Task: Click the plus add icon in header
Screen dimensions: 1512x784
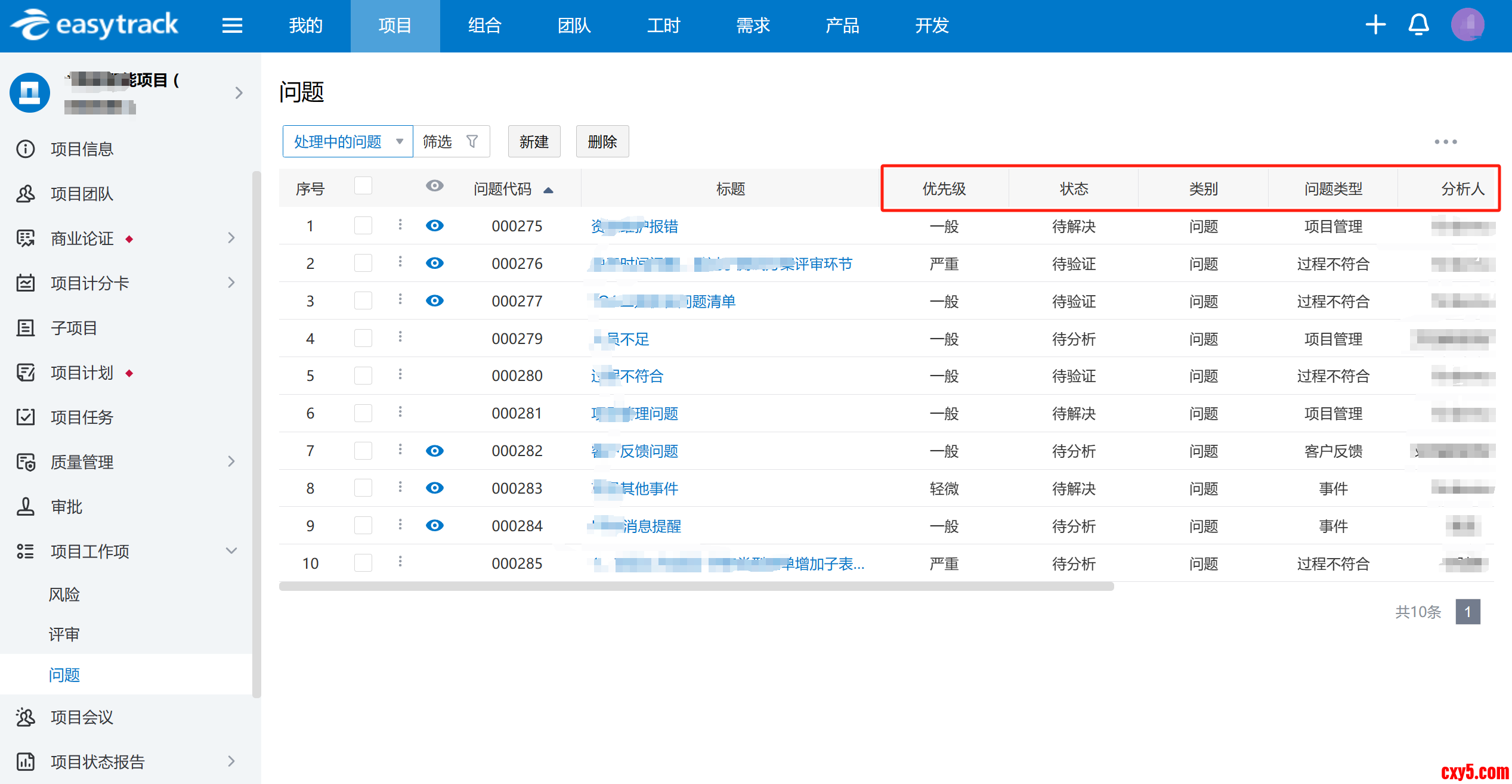Action: (x=1375, y=25)
